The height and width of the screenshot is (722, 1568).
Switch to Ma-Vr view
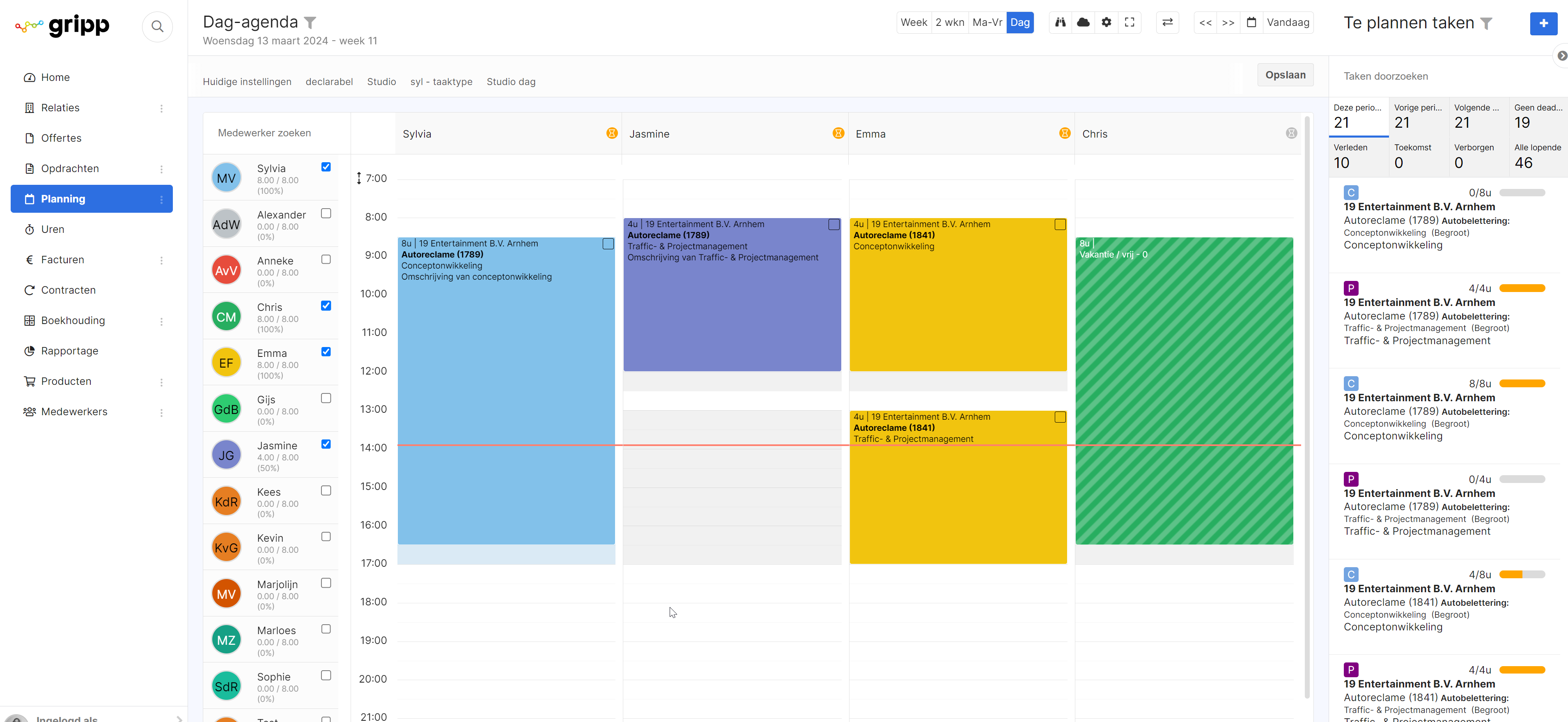[x=987, y=23]
